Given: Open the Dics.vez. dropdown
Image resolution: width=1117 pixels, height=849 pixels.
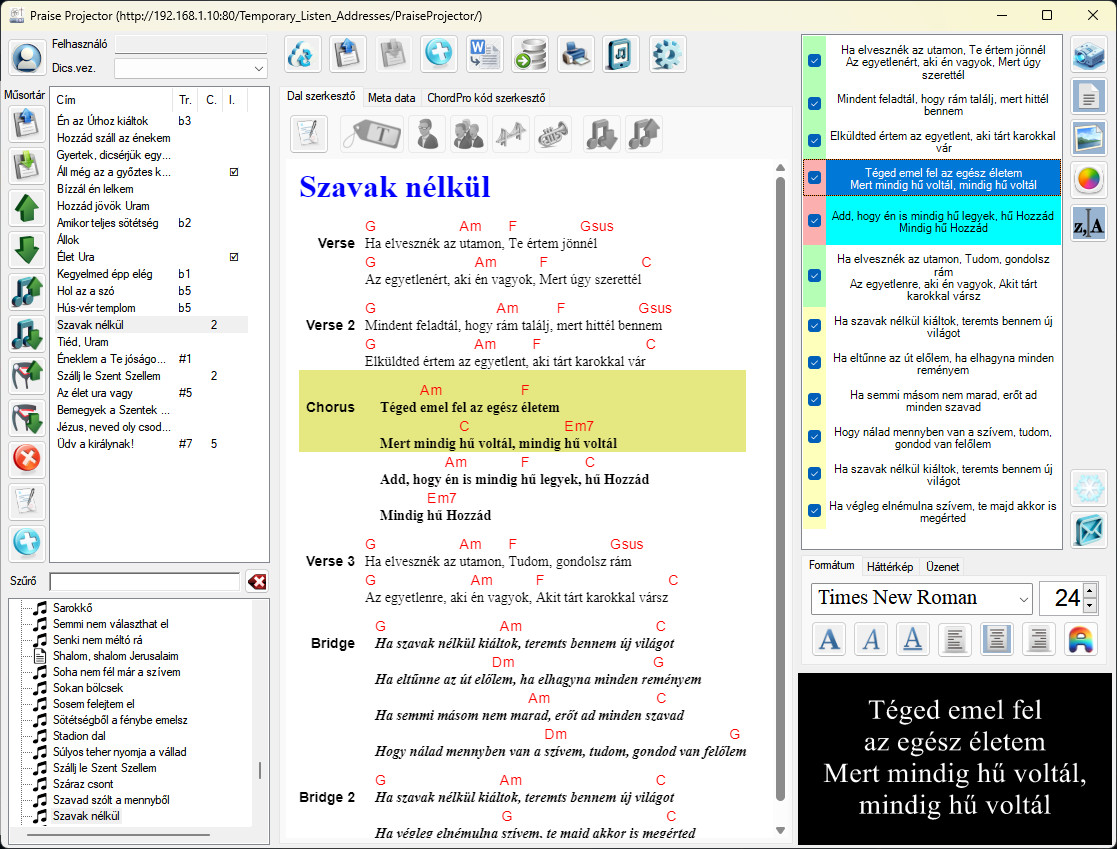Looking at the screenshot, I should click(259, 68).
